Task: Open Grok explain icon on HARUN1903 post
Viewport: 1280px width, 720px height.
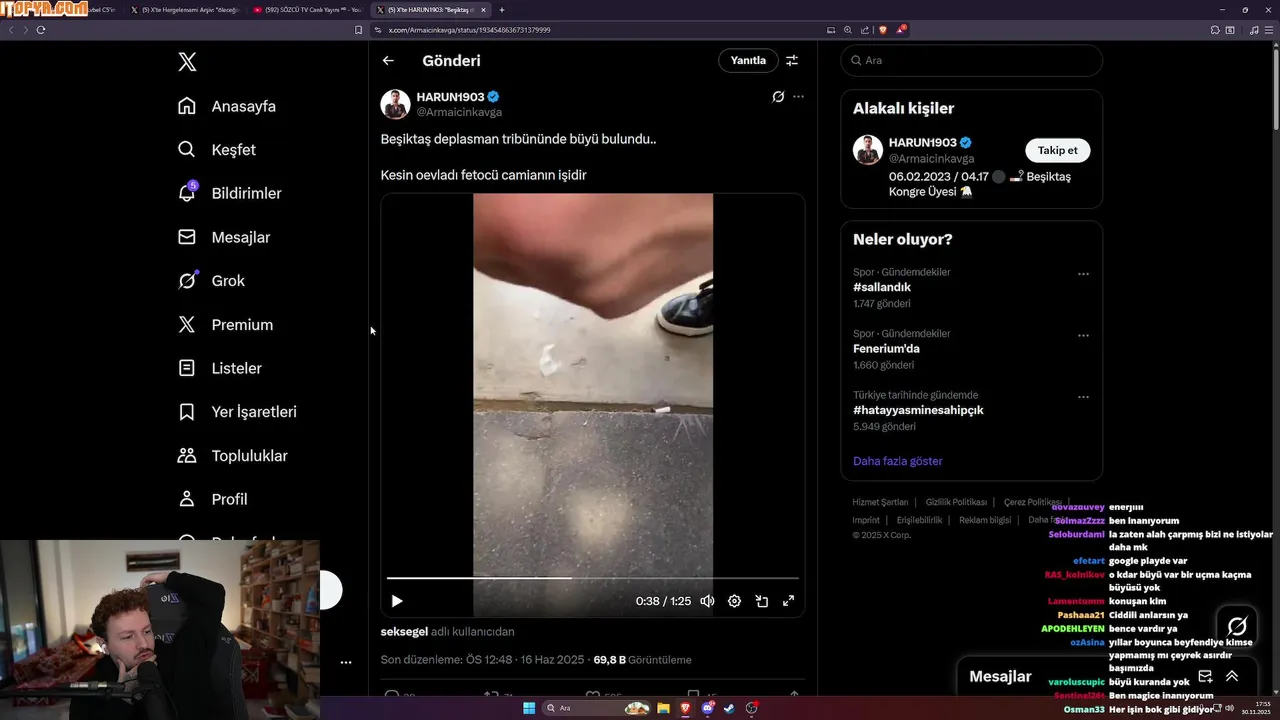Action: [x=778, y=97]
